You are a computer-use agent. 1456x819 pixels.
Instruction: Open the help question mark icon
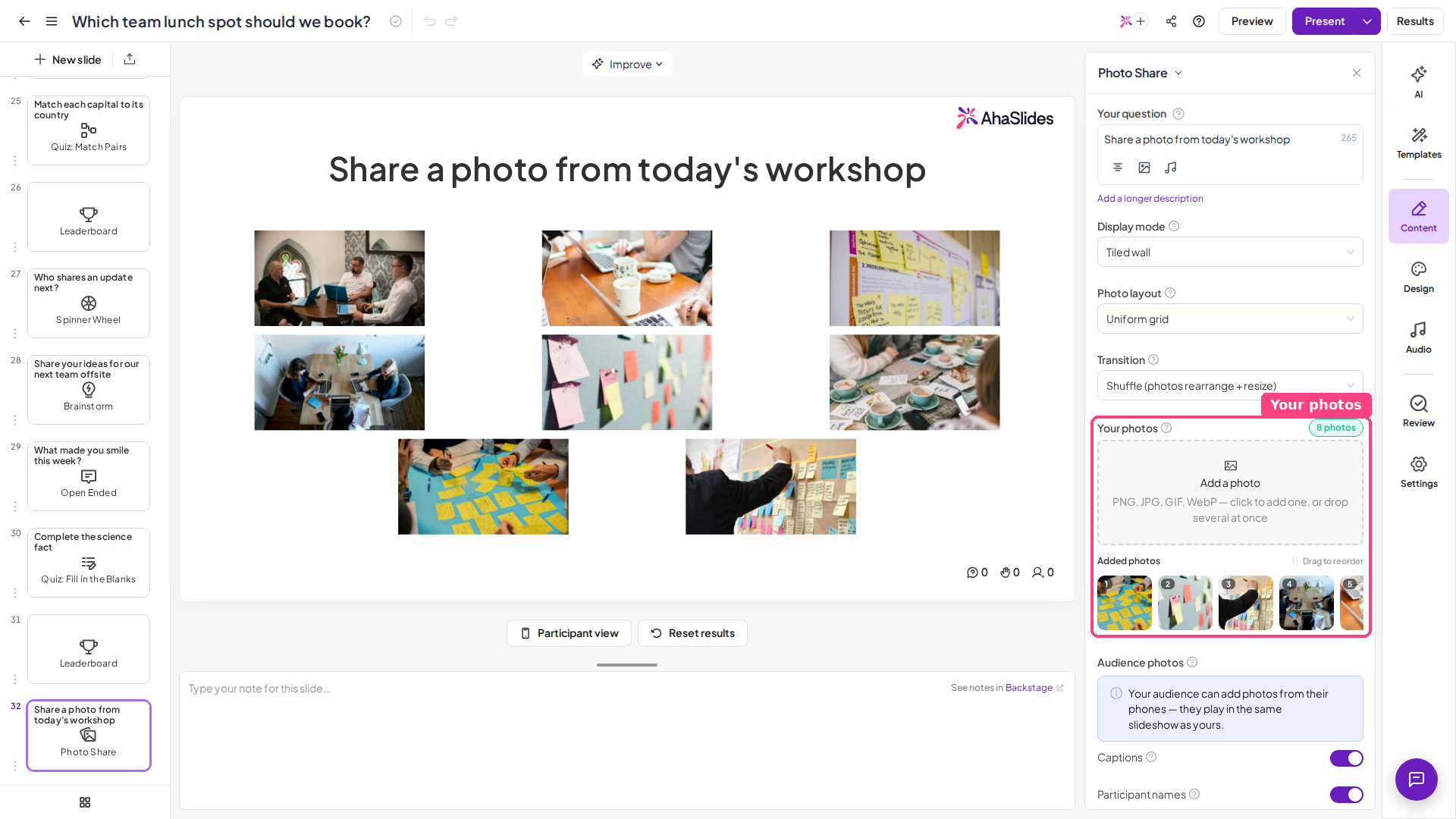tap(1199, 21)
